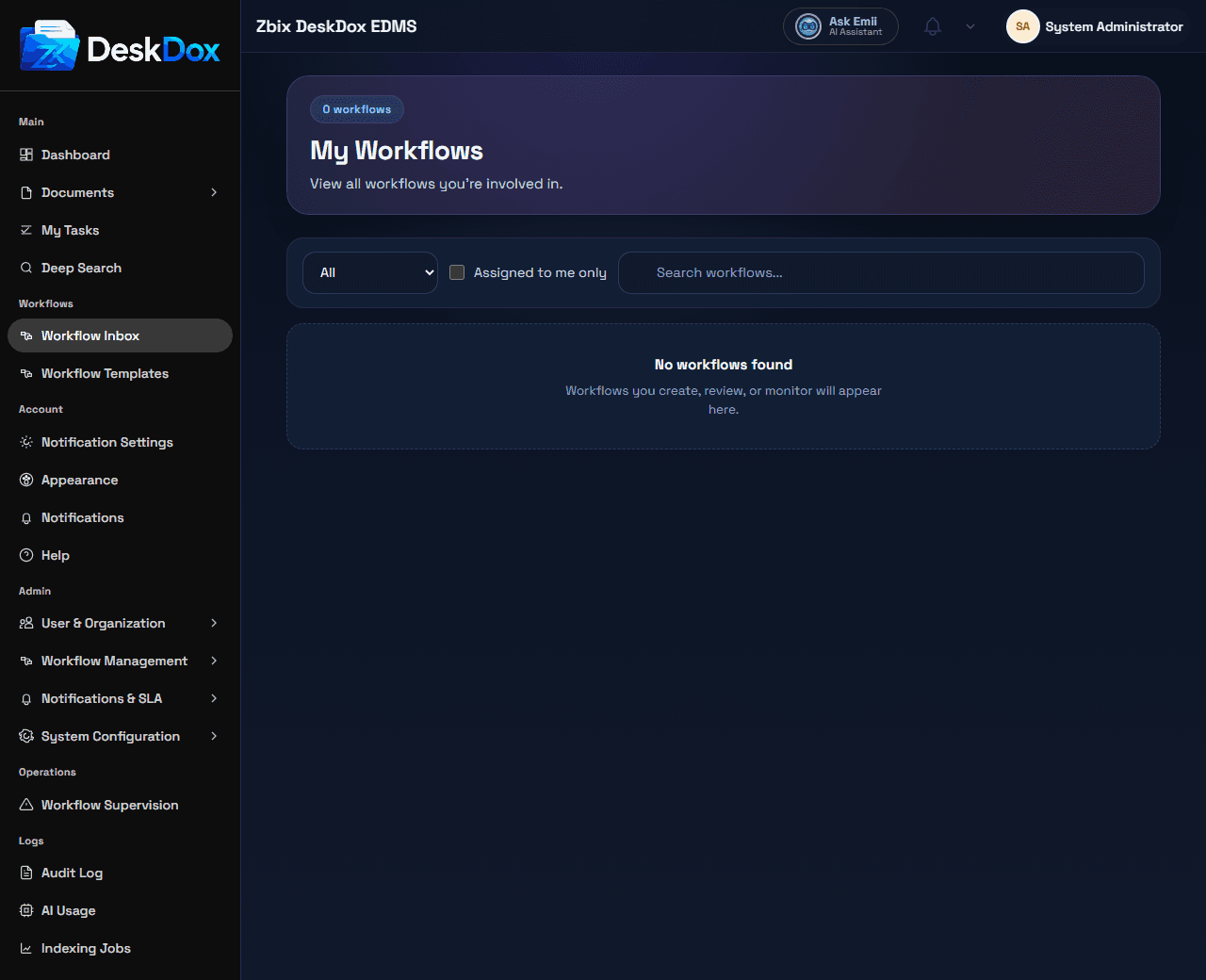Click the DeskDox logo
The image size is (1206, 980).
[120, 46]
